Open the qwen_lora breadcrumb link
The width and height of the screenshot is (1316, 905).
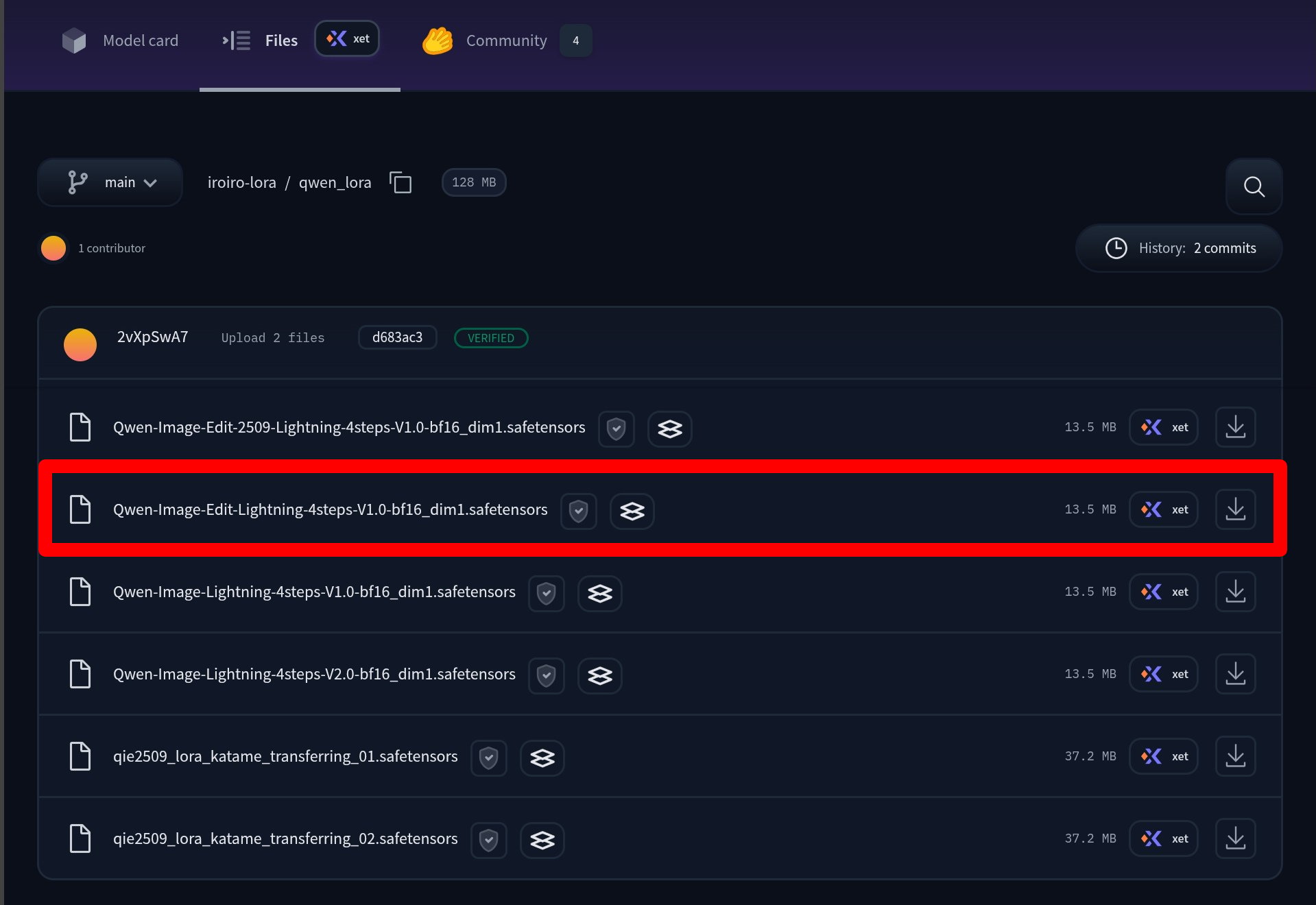click(335, 182)
